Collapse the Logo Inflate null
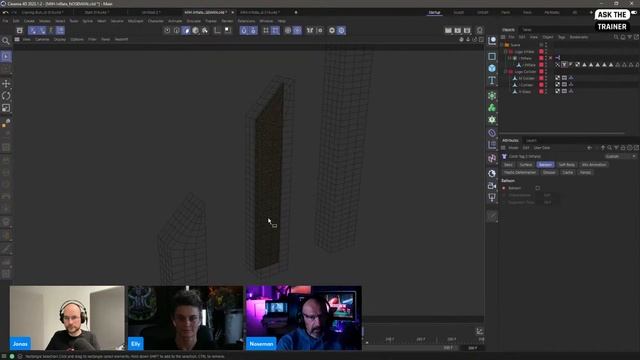Screen dimensions: 640x360 tap(506, 52)
